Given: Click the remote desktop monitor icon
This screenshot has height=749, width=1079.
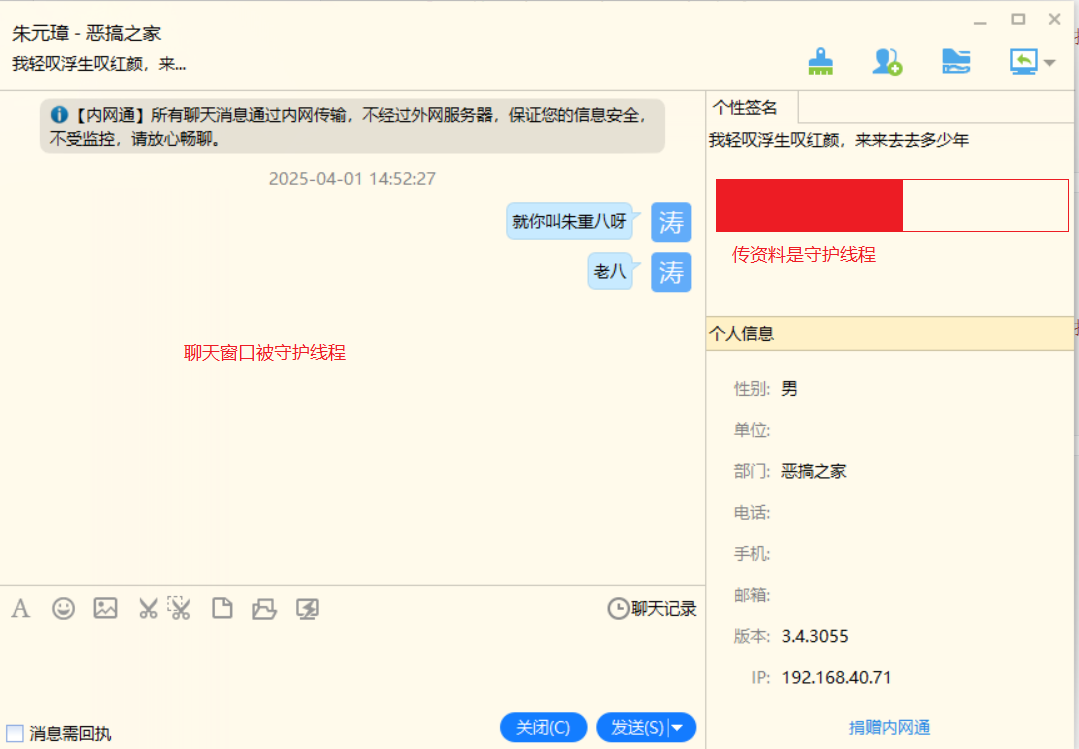Looking at the screenshot, I should click(x=1023, y=62).
